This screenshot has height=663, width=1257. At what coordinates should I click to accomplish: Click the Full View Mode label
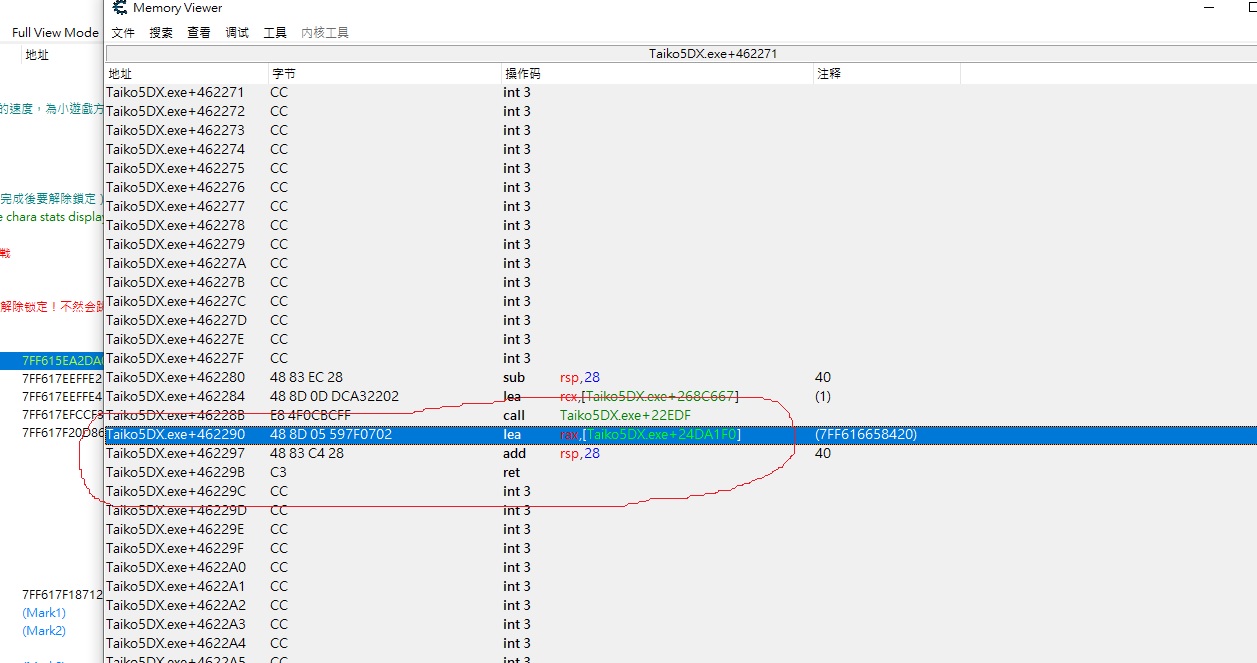[55, 33]
